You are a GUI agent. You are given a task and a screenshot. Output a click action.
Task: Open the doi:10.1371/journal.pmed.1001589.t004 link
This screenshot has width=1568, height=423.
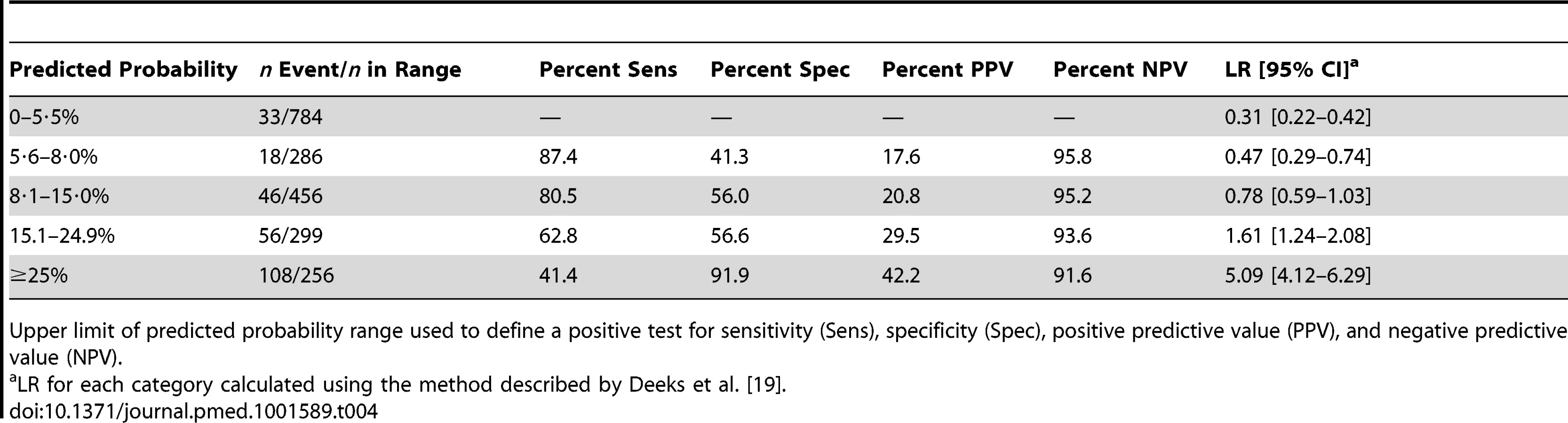[x=193, y=411]
